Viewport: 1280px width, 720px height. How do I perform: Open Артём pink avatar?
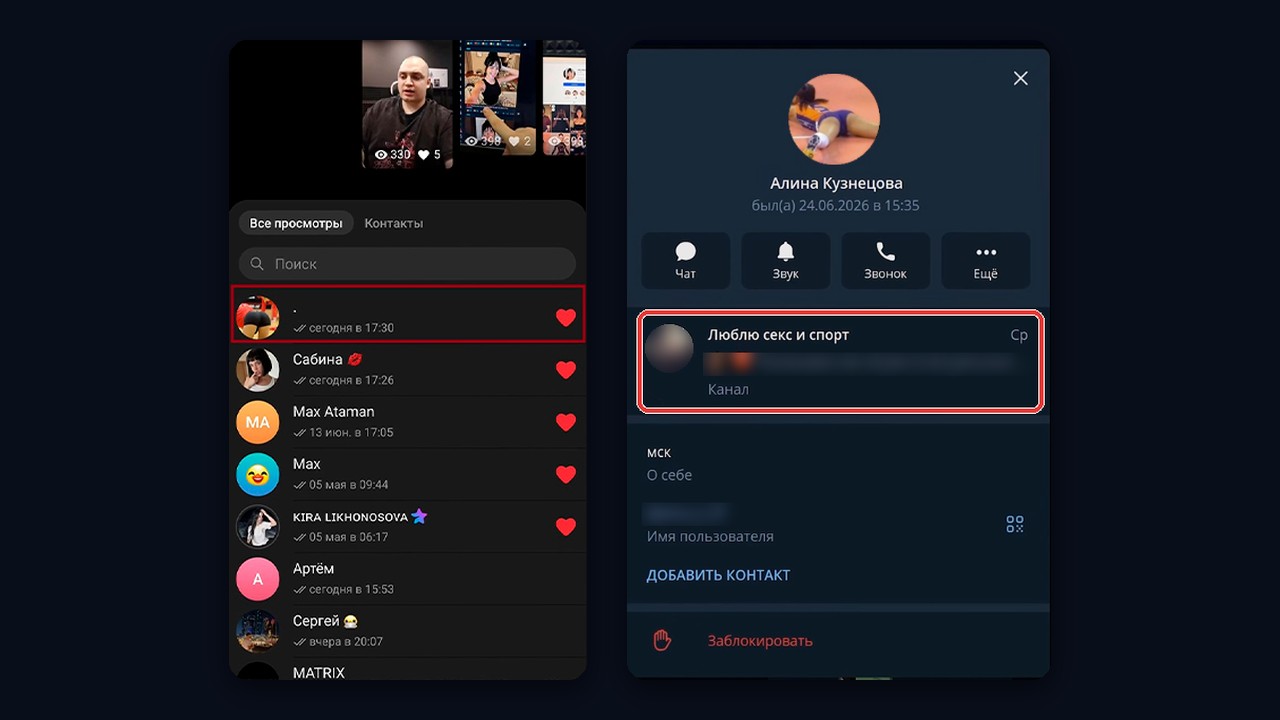point(257,578)
